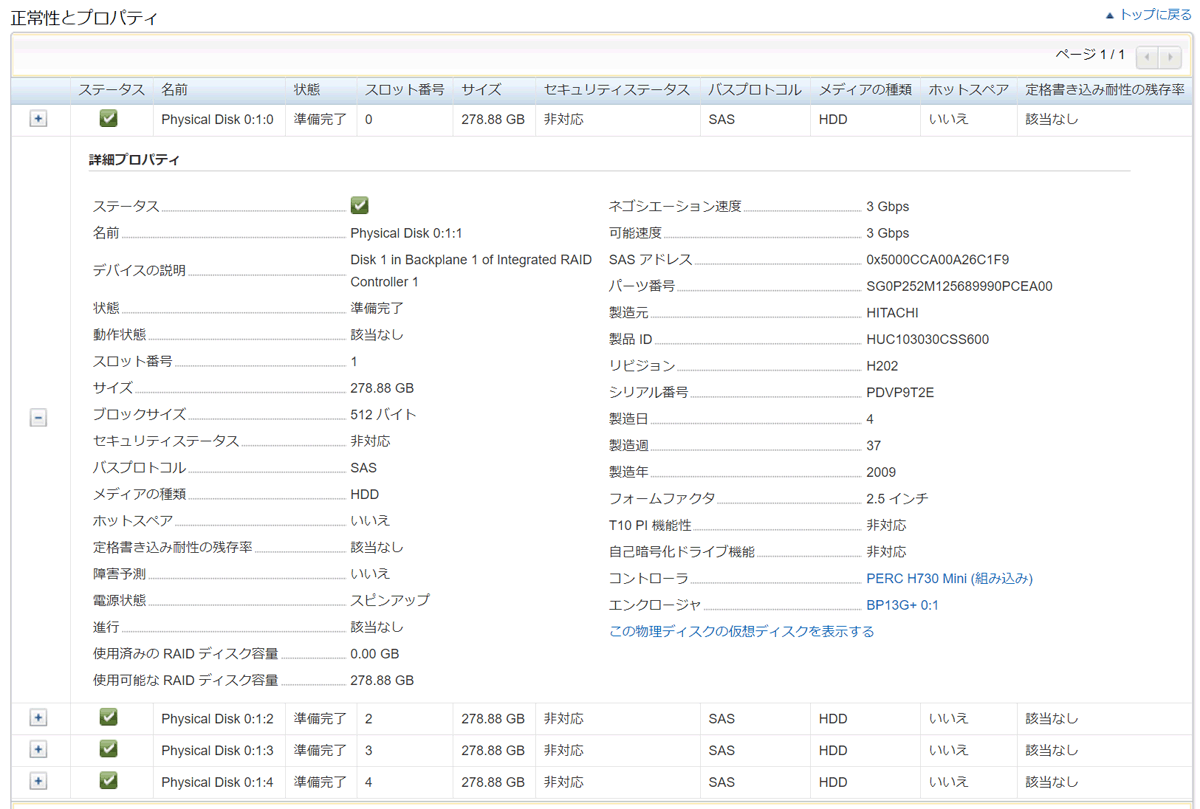Viewport: 1200px width, 809px height.
Task: Click used RAID disk capacity 0.00 GB
Action: 374,654
